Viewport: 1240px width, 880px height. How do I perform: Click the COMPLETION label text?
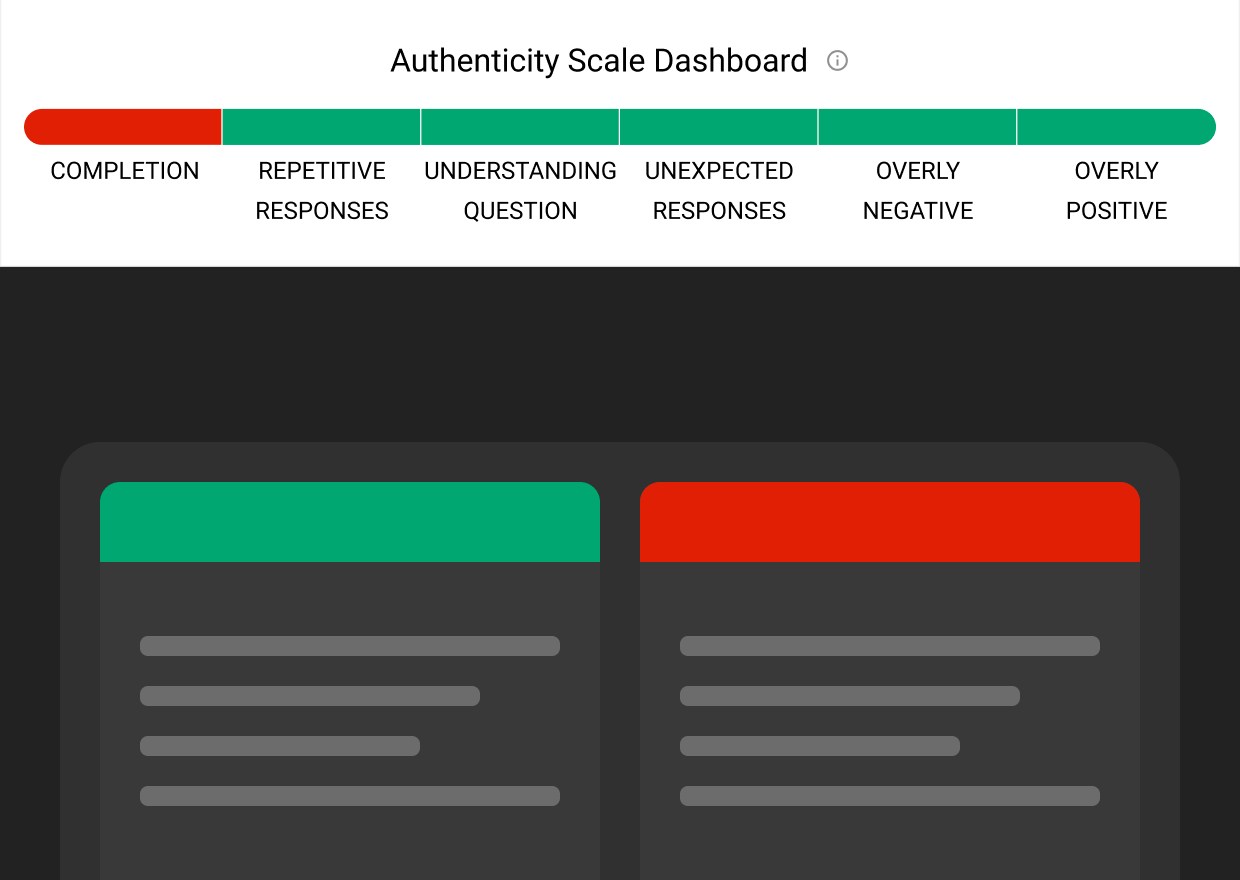point(124,171)
